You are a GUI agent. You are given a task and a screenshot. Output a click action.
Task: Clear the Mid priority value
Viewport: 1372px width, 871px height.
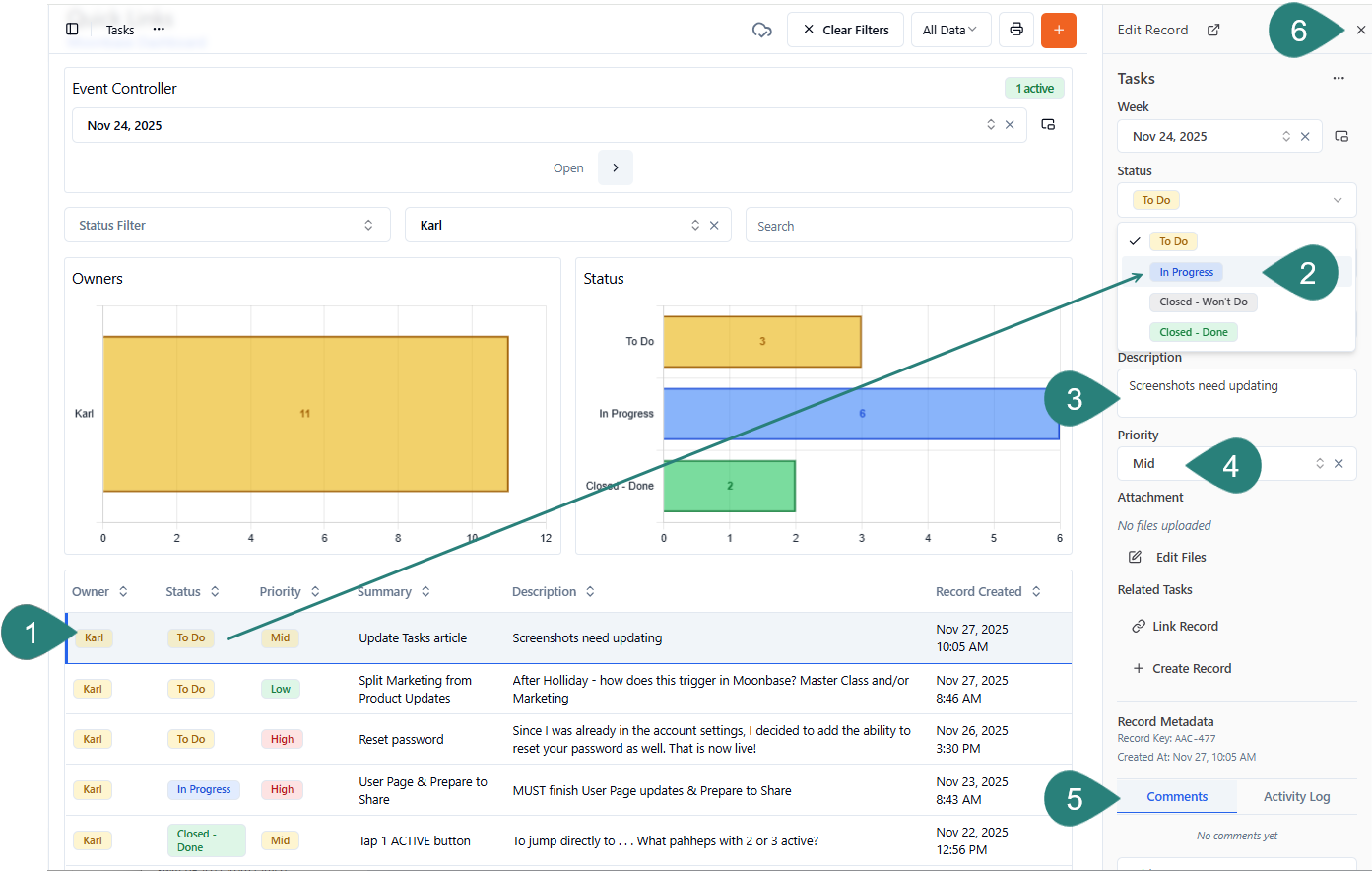[x=1339, y=463]
